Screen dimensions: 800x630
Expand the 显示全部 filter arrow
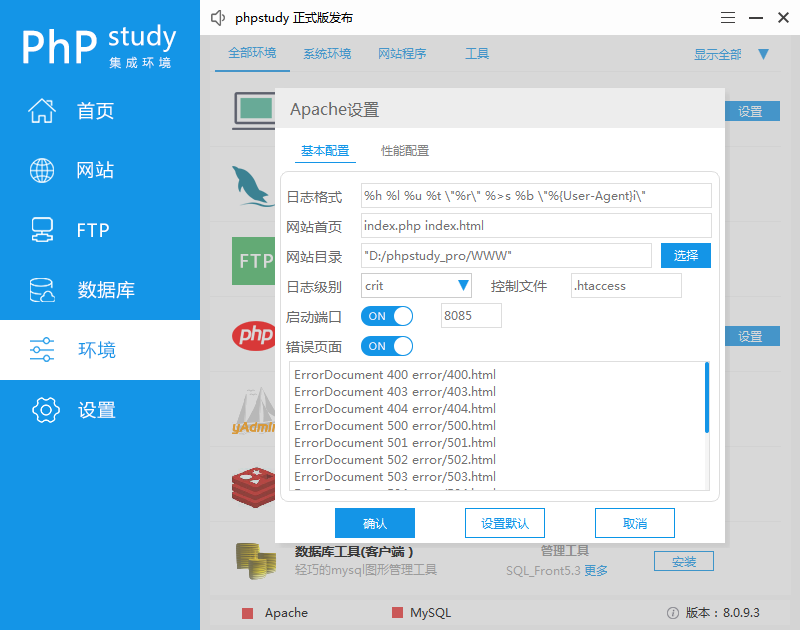[x=763, y=54]
